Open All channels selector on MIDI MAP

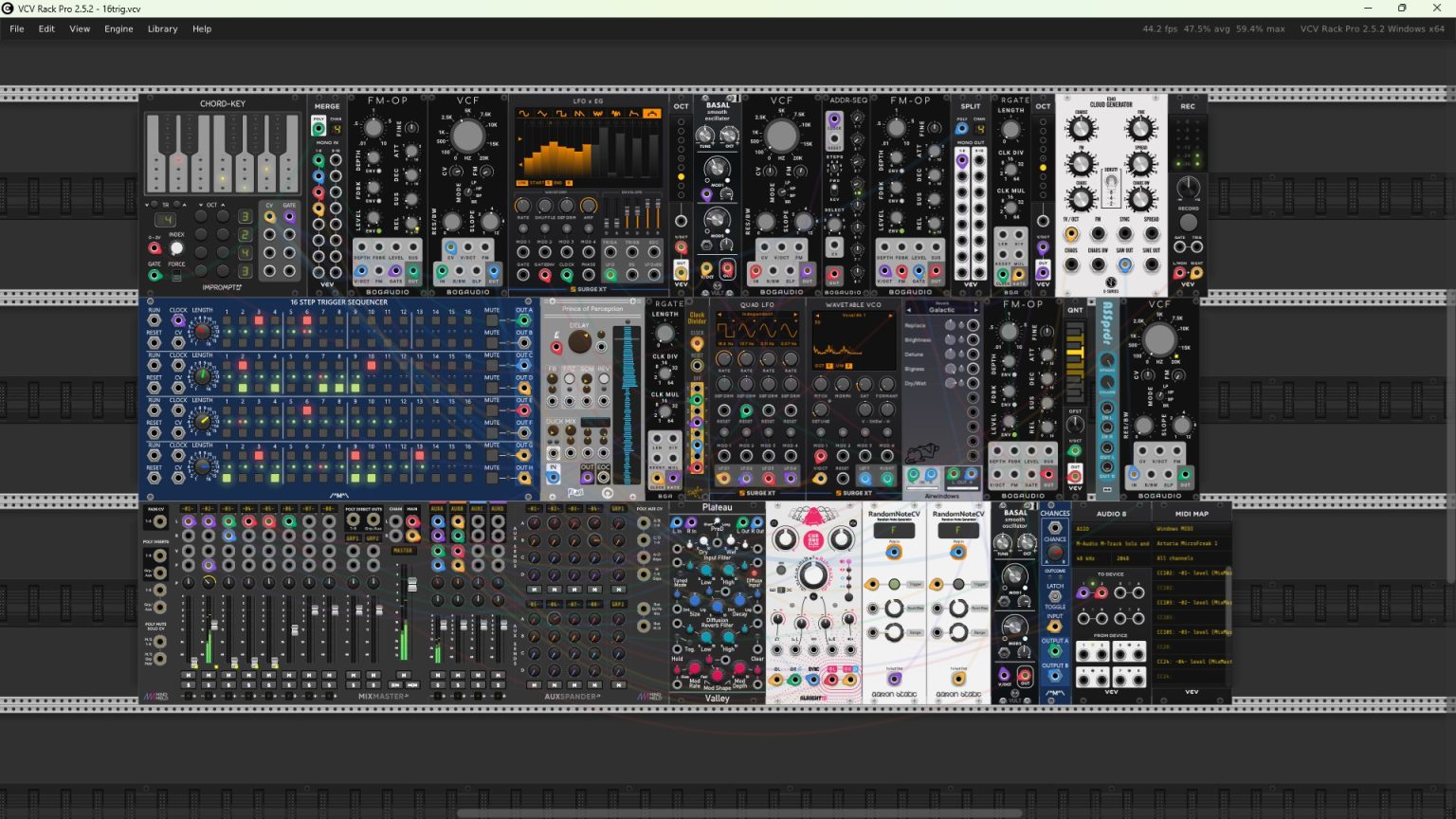[1192, 558]
